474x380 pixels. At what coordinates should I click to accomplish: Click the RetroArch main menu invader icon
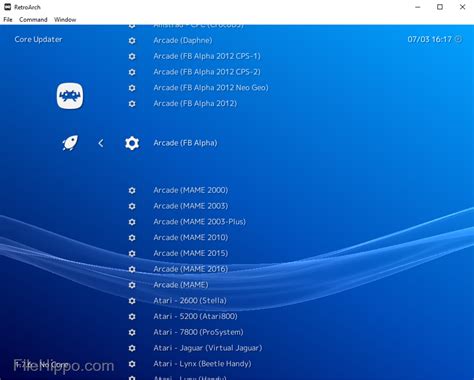click(70, 96)
